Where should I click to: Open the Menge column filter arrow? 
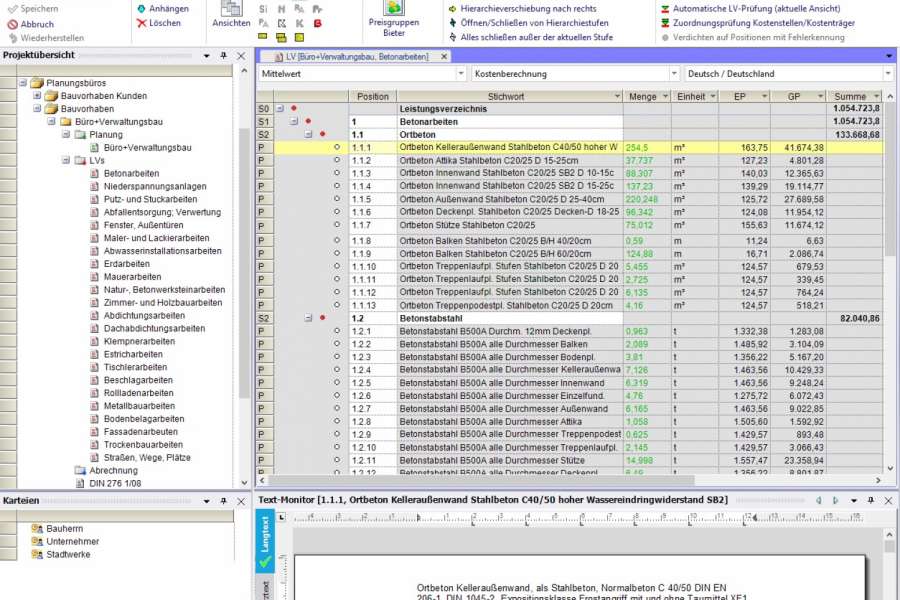pyautogui.click(x=665, y=96)
